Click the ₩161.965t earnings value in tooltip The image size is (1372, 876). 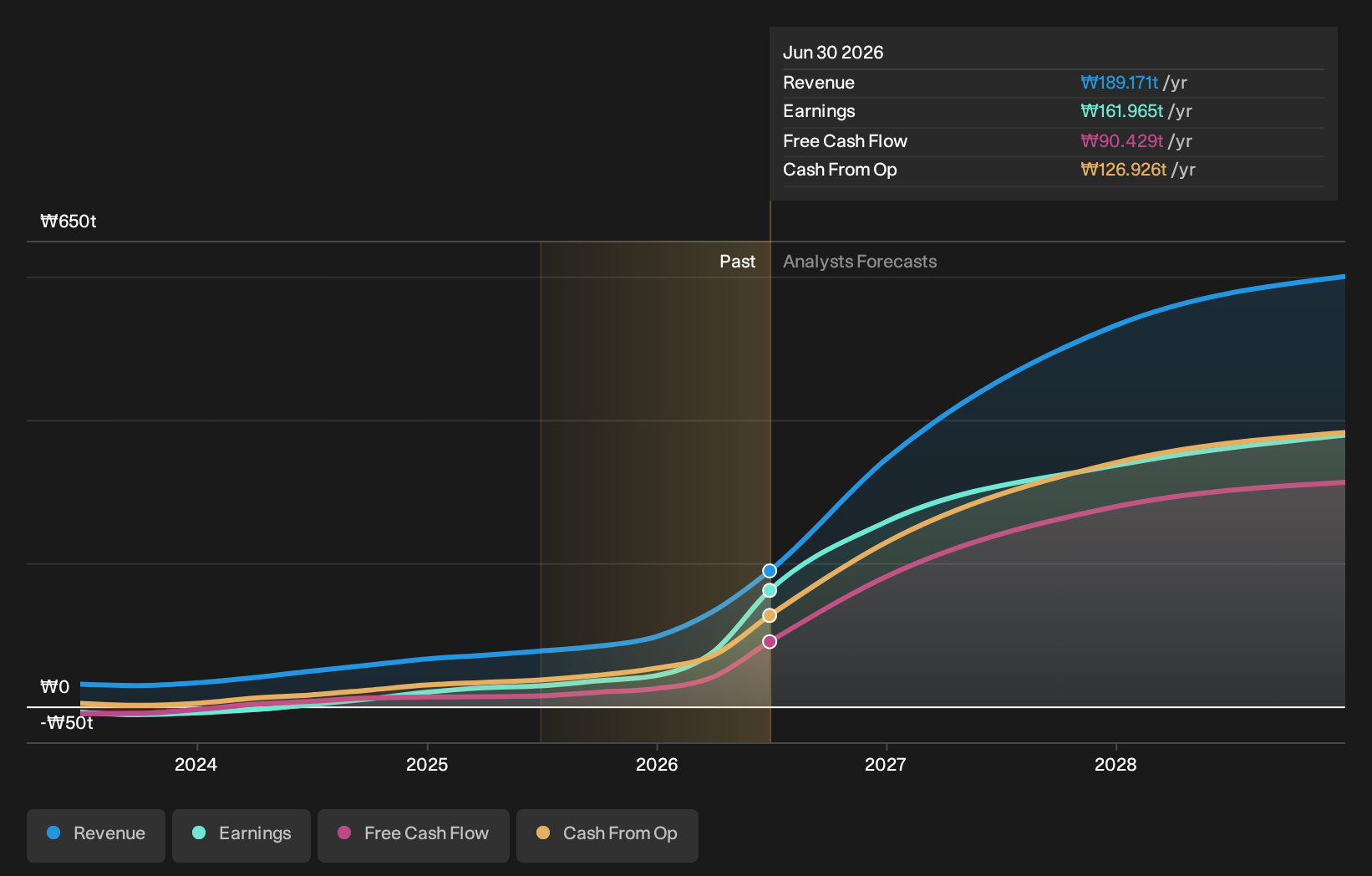point(1122,111)
